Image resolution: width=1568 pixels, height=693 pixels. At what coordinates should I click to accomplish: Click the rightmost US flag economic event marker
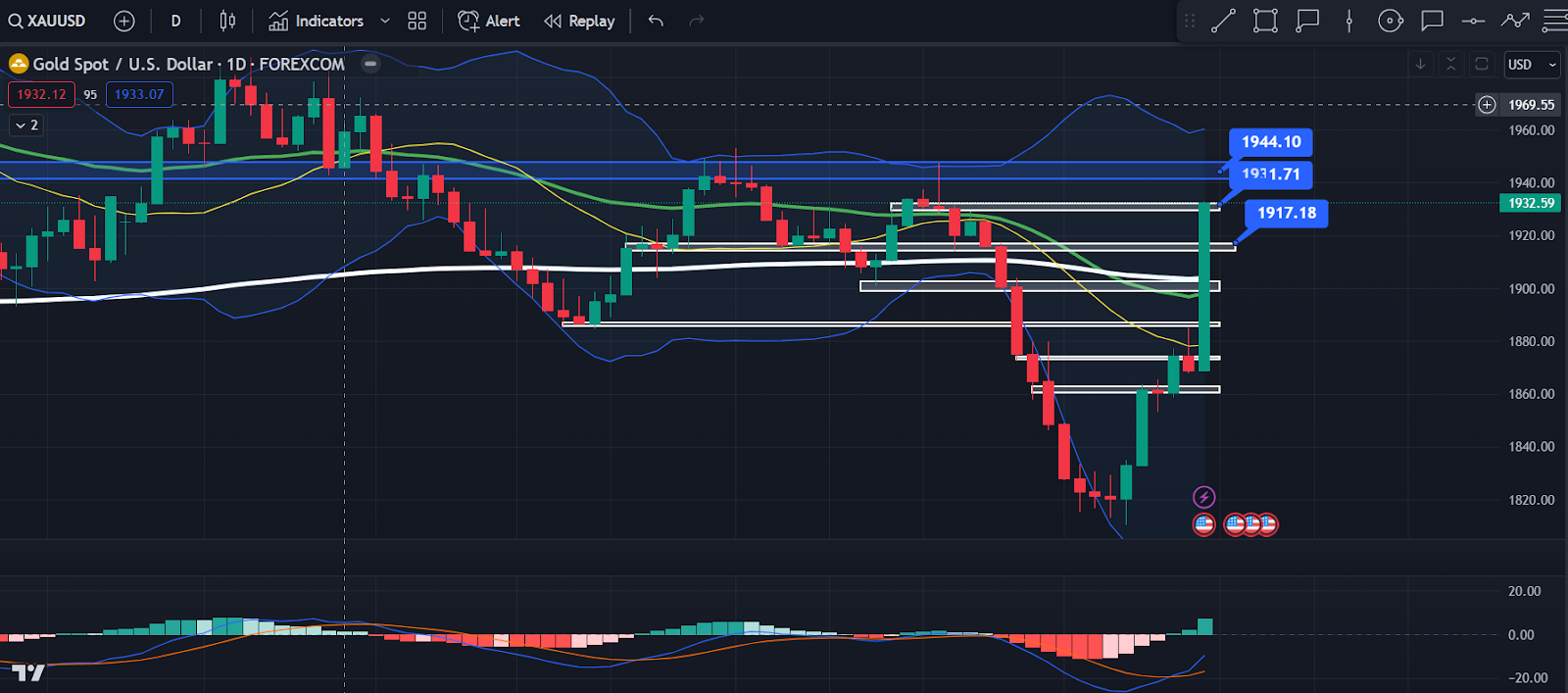point(1267,524)
